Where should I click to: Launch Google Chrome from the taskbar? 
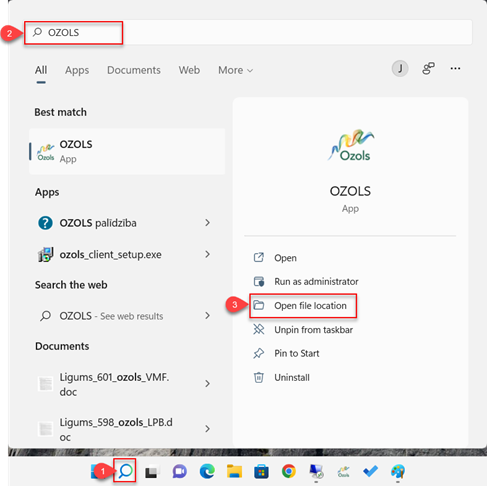289,471
